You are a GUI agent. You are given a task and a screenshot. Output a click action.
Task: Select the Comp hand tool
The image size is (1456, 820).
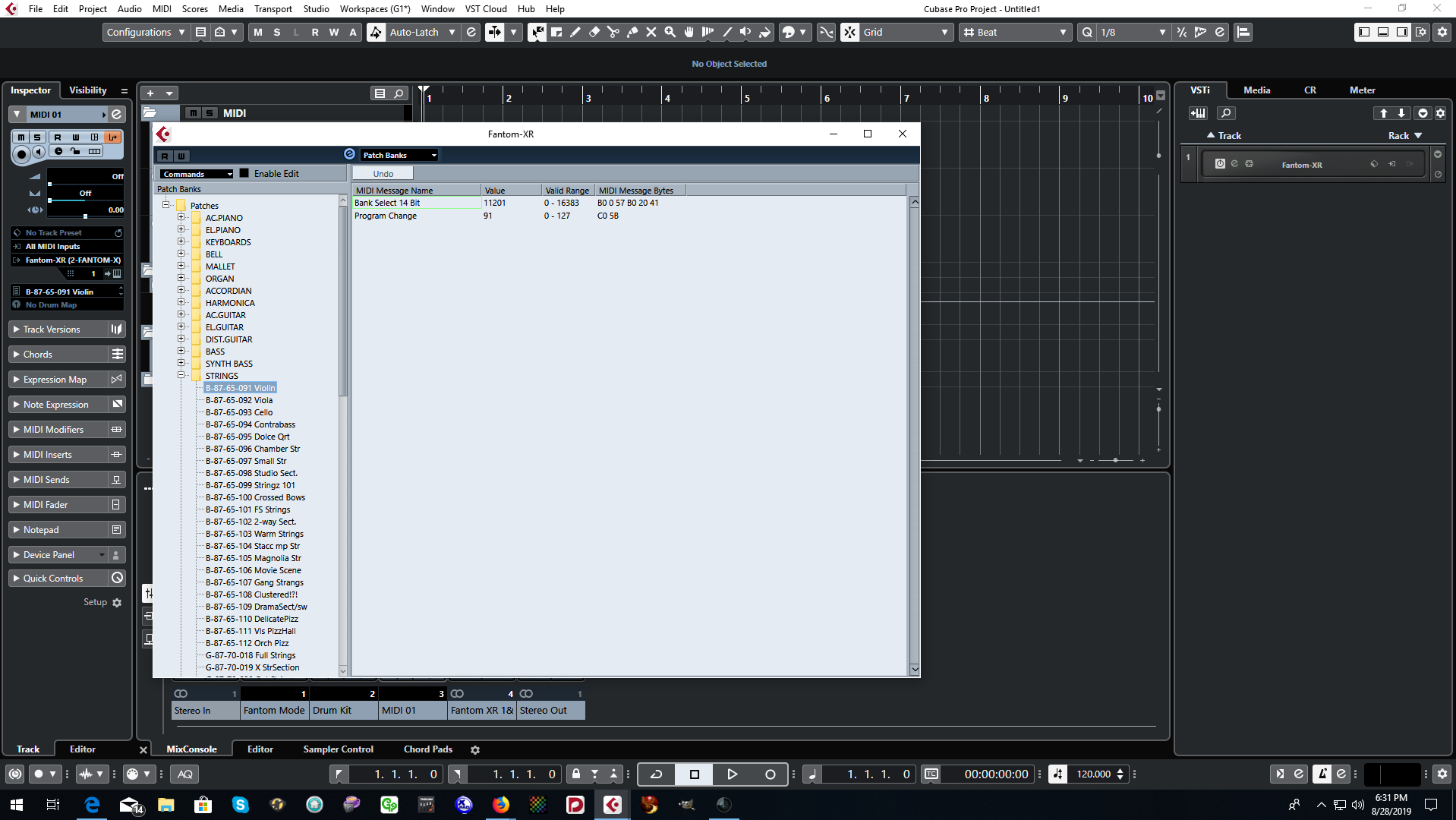[689, 32]
